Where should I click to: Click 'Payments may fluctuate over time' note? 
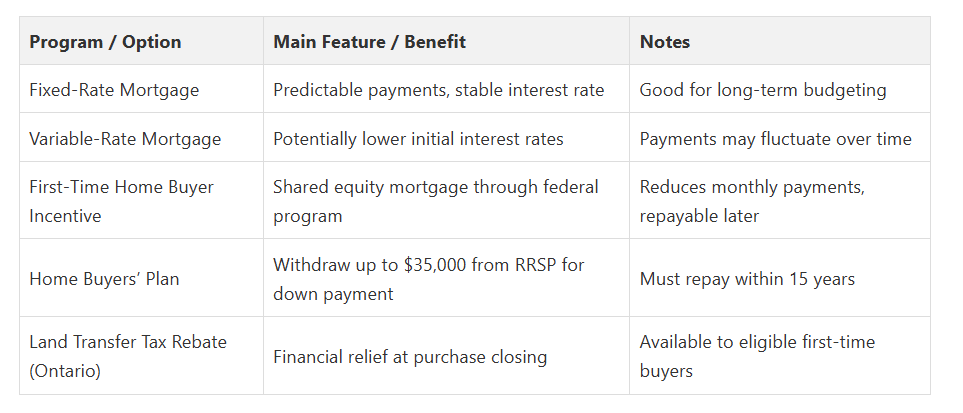[776, 138]
